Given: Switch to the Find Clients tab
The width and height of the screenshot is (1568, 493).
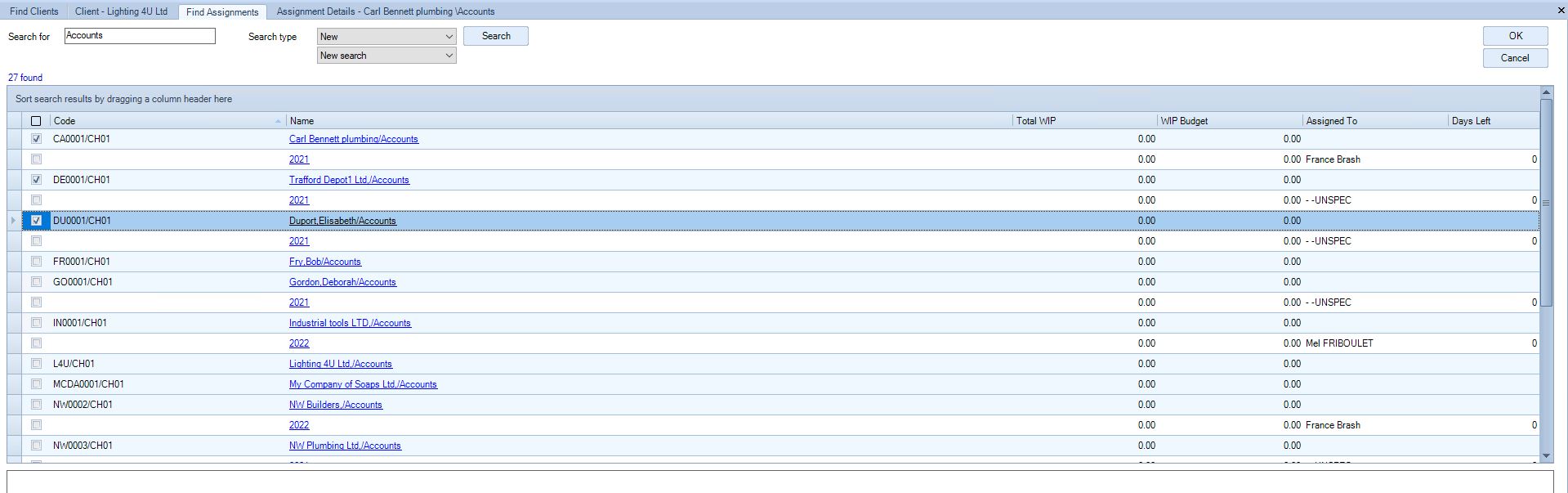Looking at the screenshot, I should click(34, 11).
